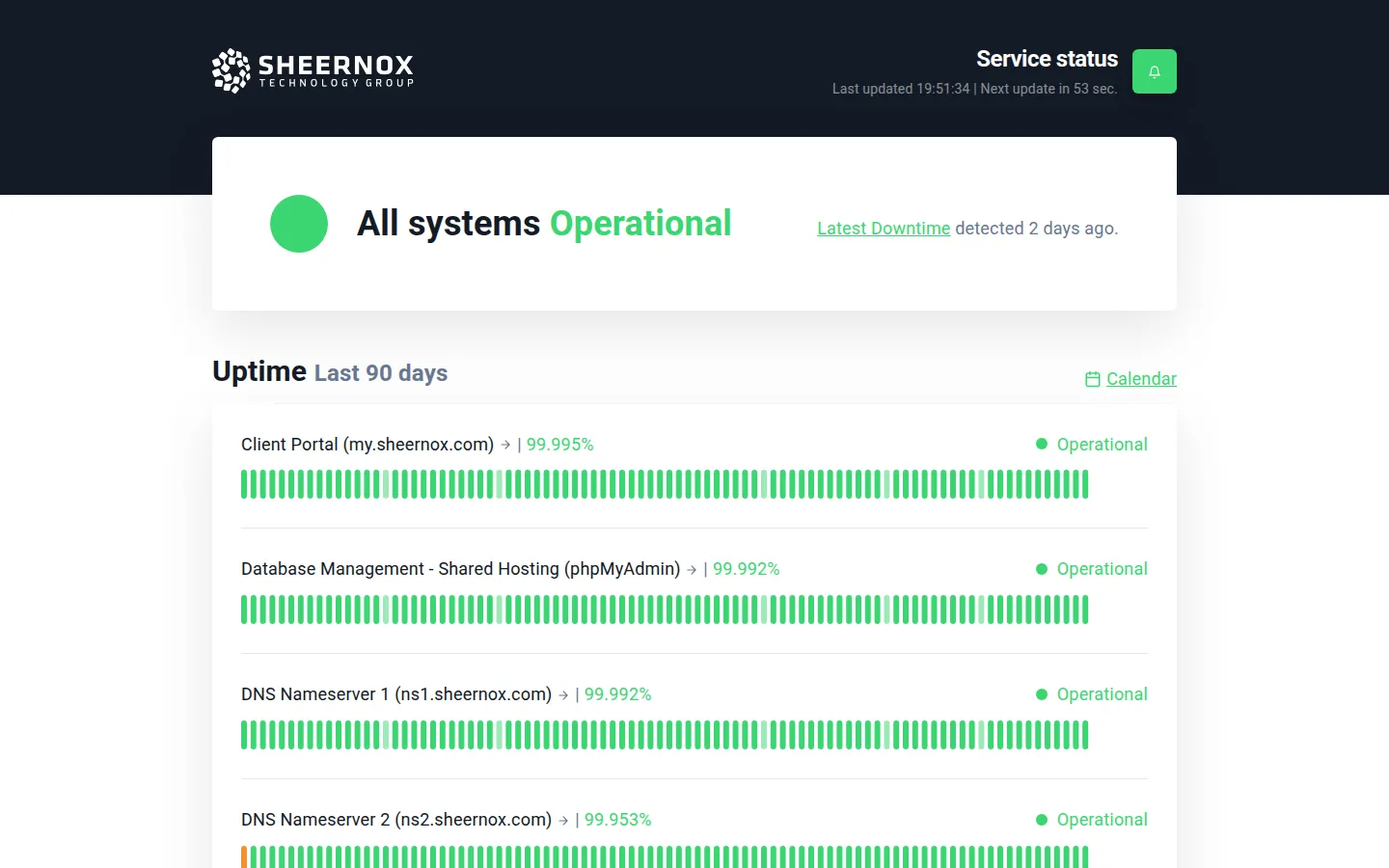Open DNS Nameserver 2 (ns2.sheernox.com) monitor
The width and height of the screenshot is (1389, 868).
click(x=396, y=820)
